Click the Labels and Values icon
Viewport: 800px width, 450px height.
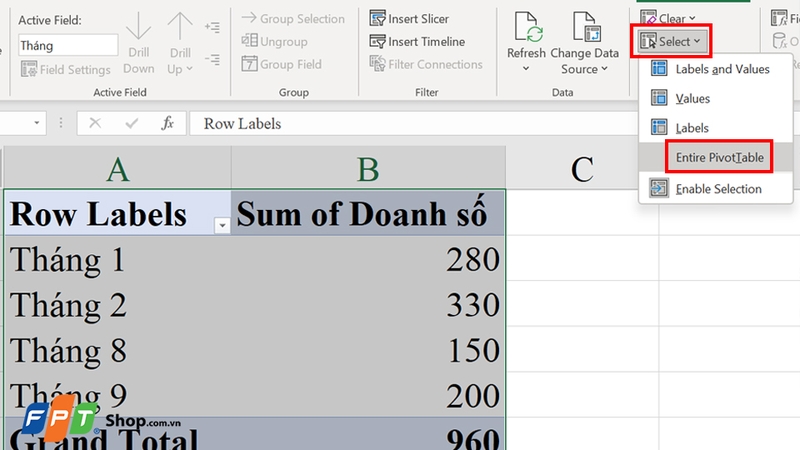[x=659, y=68]
